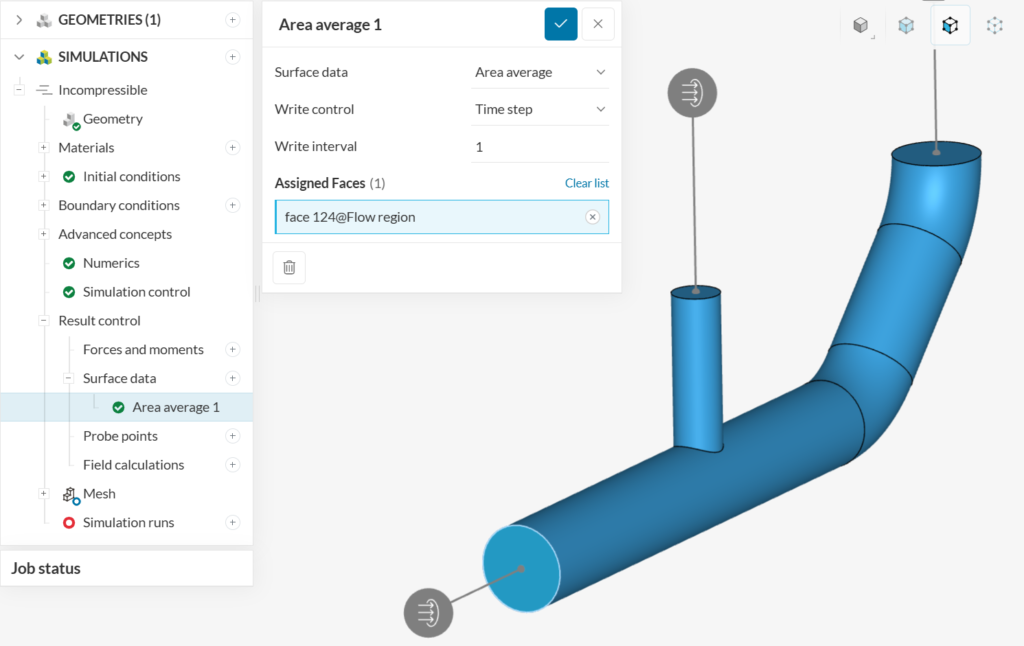This screenshot has width=1024, height=646.
Task: Click the flow inlet arrow symbol near the pipe opening
Action: 428,612
